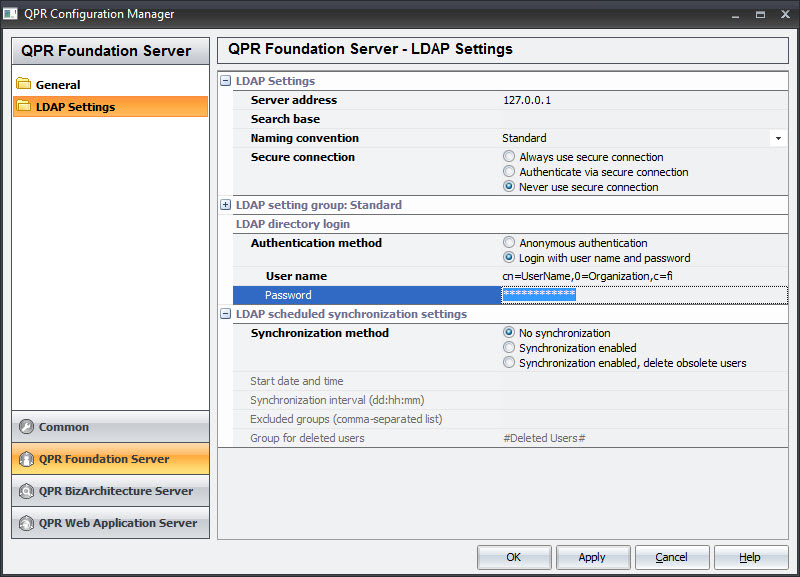Screen dimensions: 800x577
Task: Click the Server address label
Action: (x=294, y=100)
